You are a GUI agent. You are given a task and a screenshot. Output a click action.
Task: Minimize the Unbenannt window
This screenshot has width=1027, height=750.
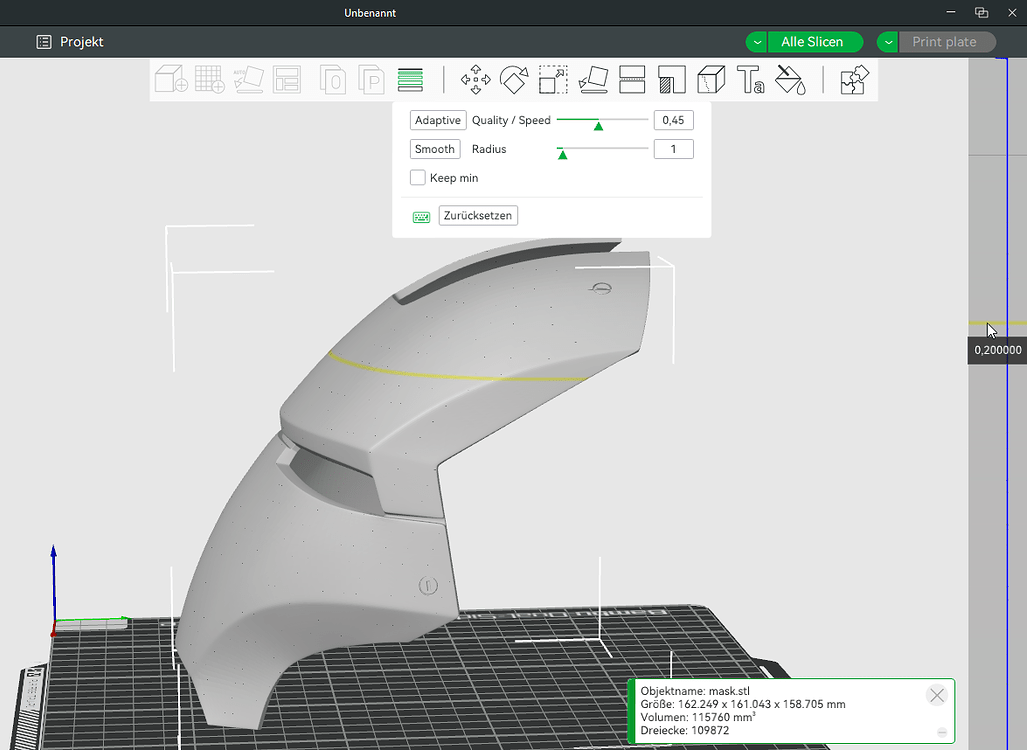pos(951,12)
